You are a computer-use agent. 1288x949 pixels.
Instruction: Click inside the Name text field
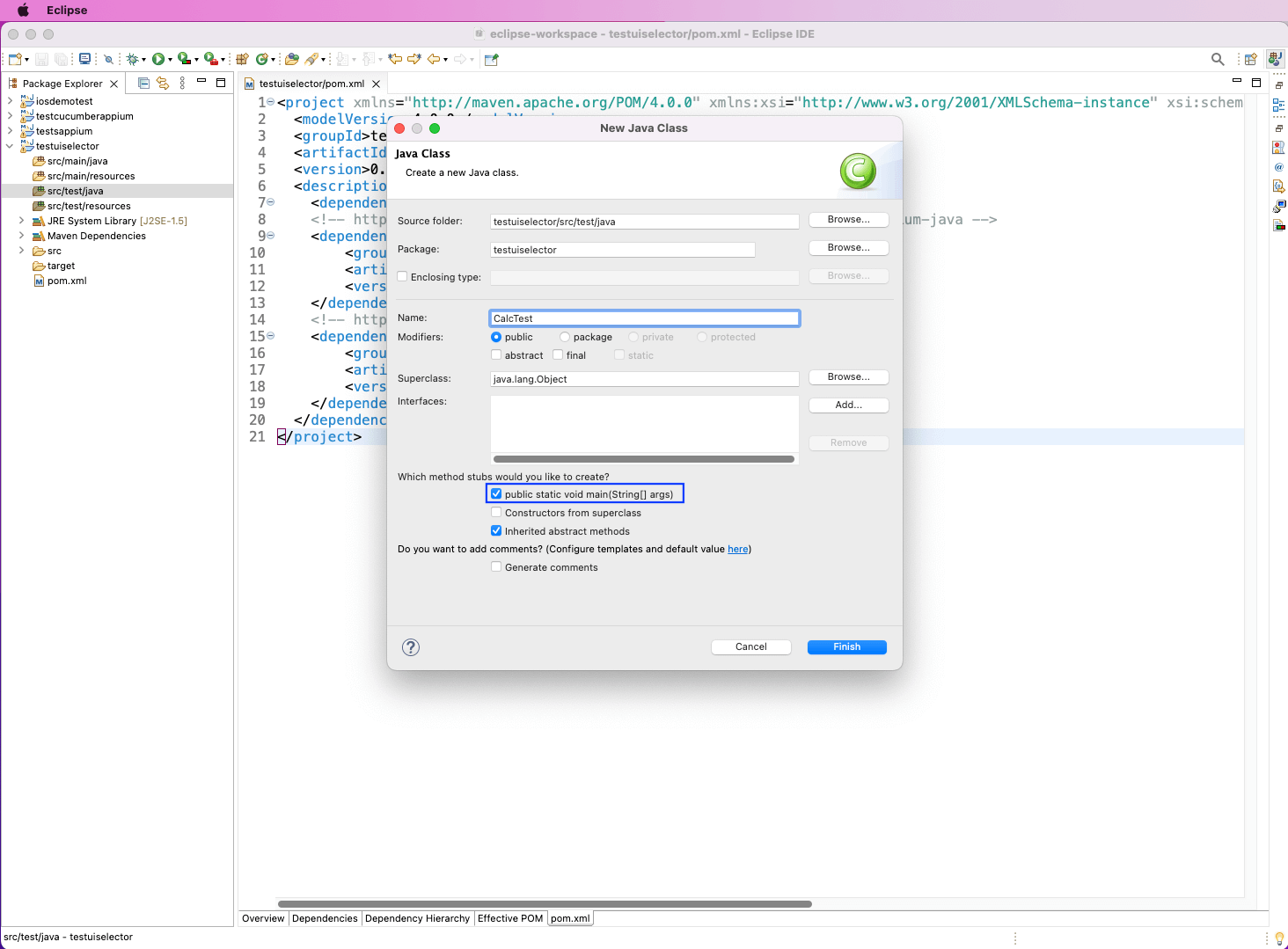coord(644,318)
